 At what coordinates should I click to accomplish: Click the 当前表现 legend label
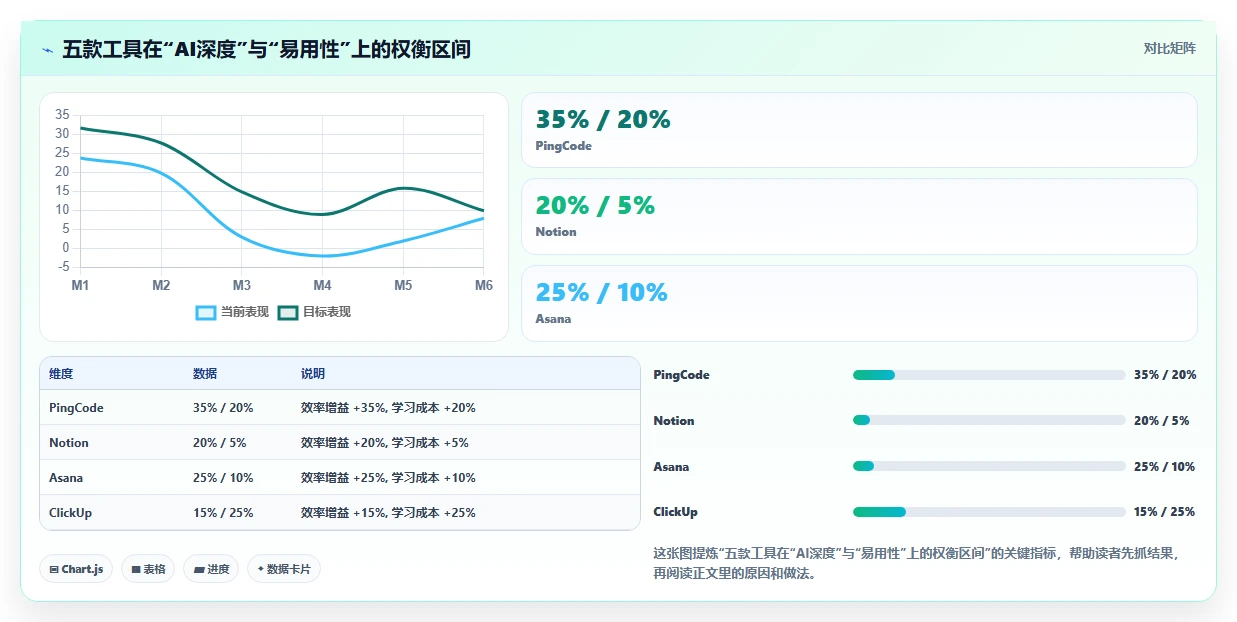coord(245,312)
